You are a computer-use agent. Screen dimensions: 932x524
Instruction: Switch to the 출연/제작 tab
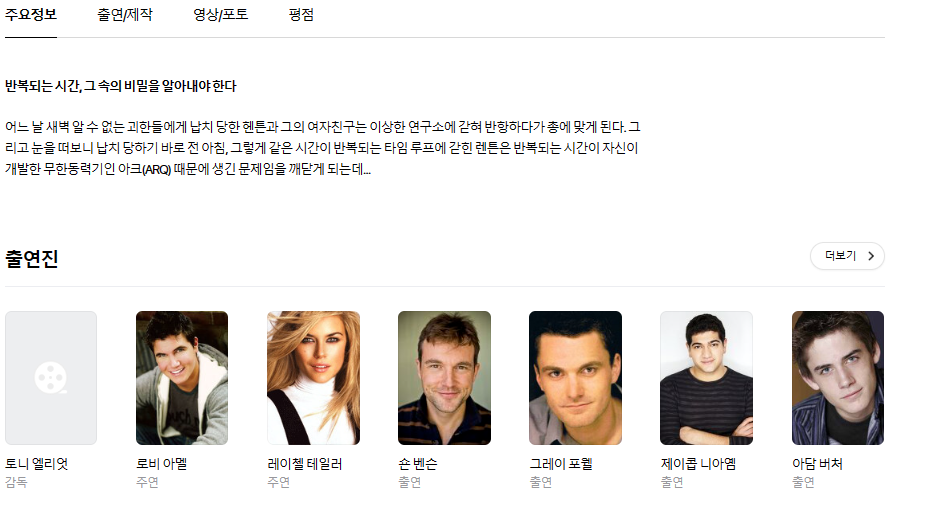[125, 15]
